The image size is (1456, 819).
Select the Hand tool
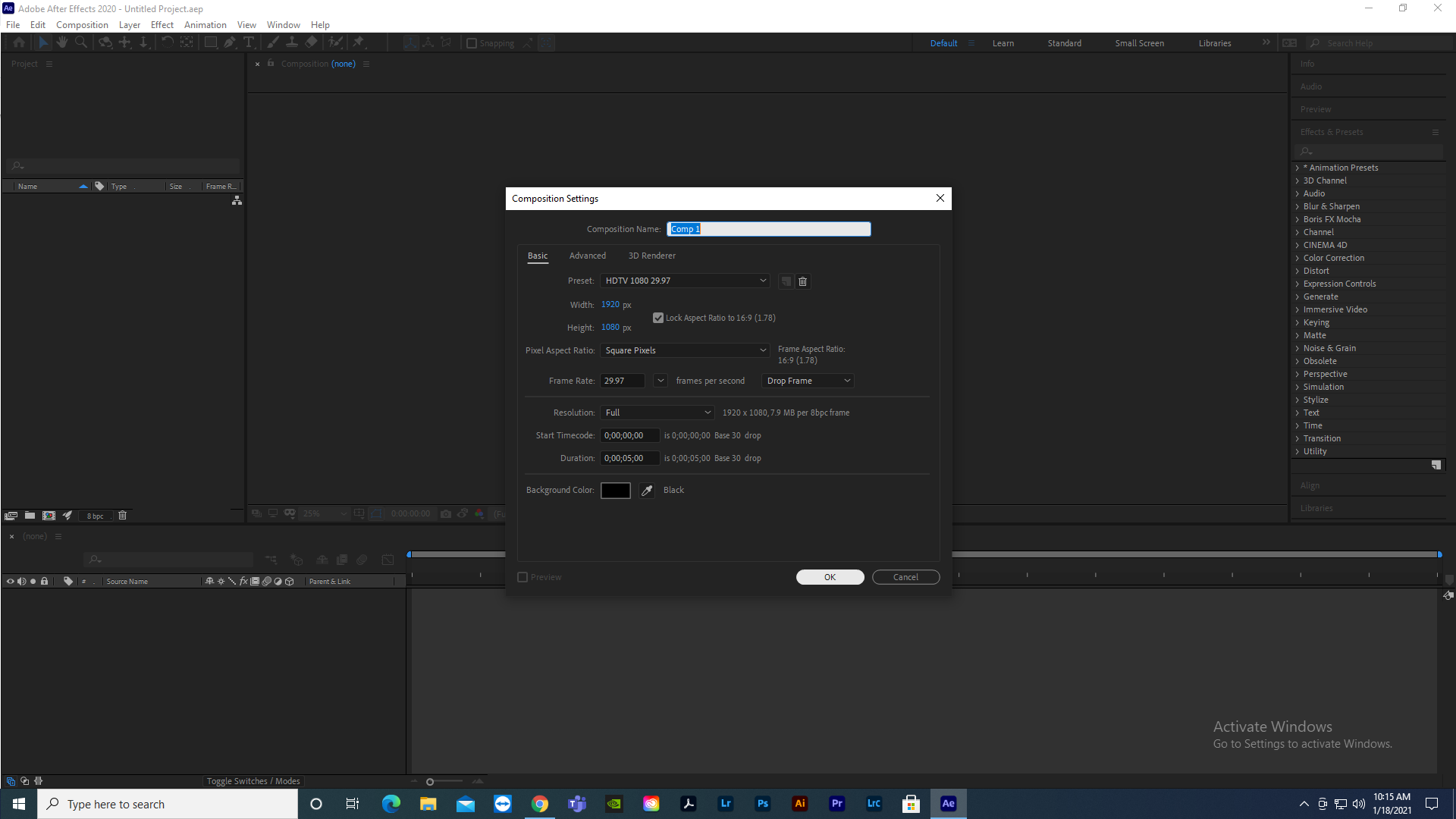[x=62, y=43]
